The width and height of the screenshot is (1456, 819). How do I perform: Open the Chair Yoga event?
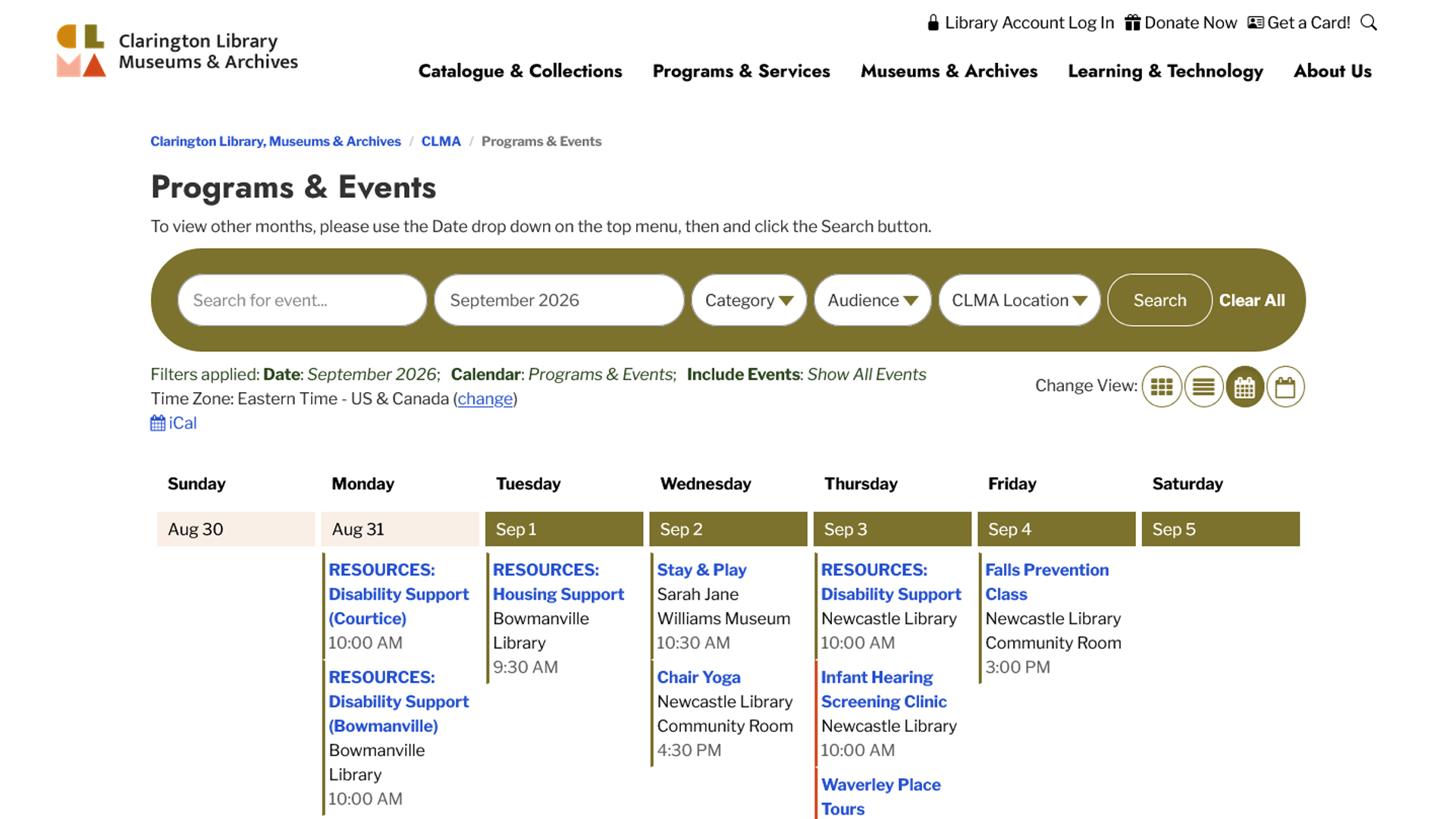pyautogui.click(x=698, y=677)
